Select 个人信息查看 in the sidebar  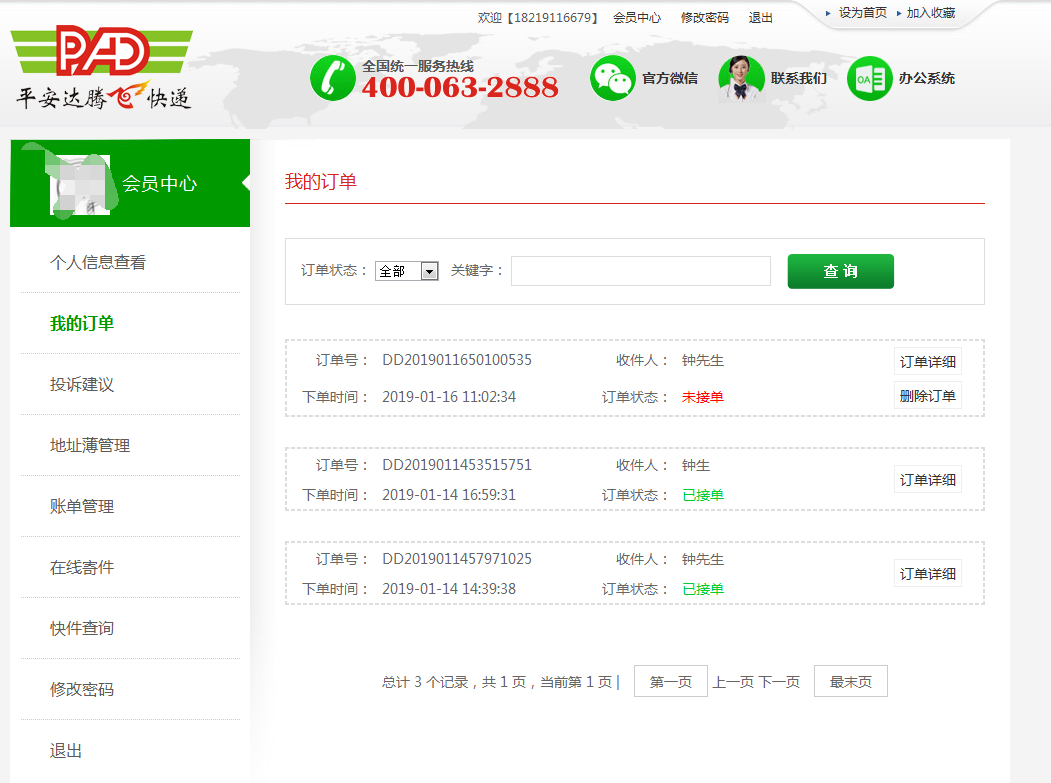point(98,263)
